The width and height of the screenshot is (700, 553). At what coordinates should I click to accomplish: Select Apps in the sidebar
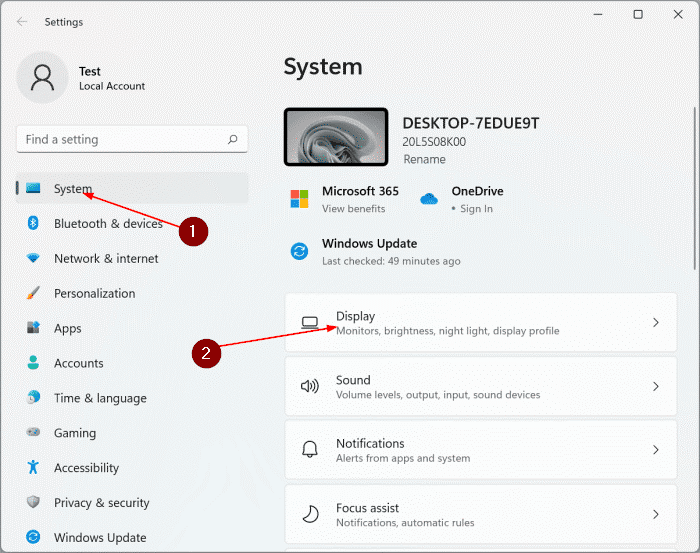pyautogui.click(x=68, y=329)
